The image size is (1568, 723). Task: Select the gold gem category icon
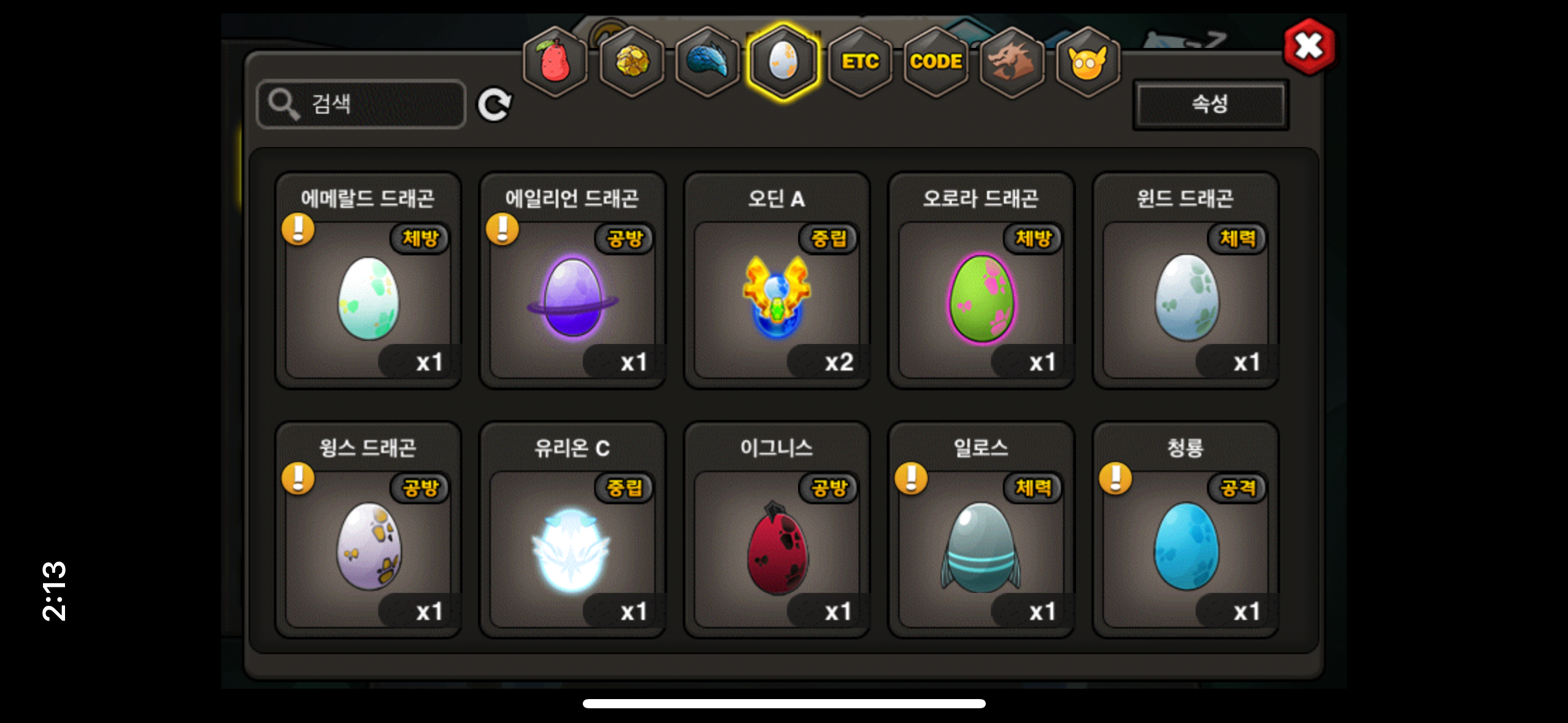point(631,62)
